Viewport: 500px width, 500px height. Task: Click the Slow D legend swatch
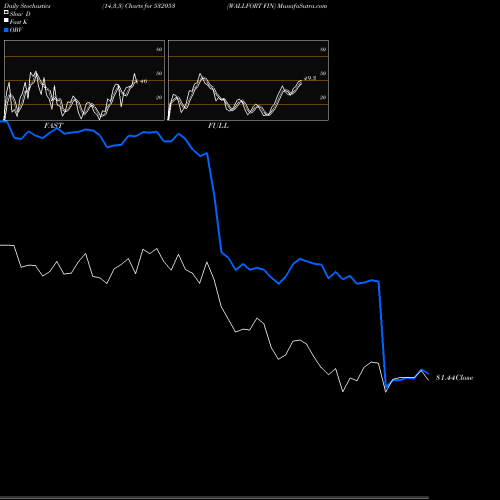[x=6, y=12]
